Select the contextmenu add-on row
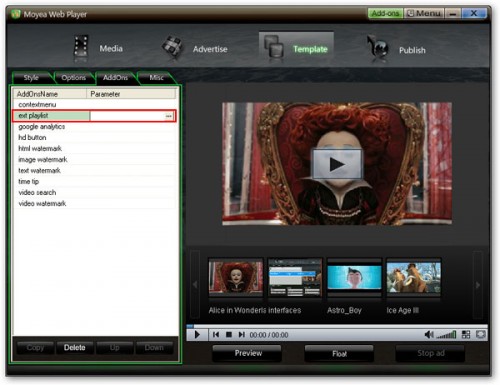This screenshot has width=500, height=385. coord(94,105)
